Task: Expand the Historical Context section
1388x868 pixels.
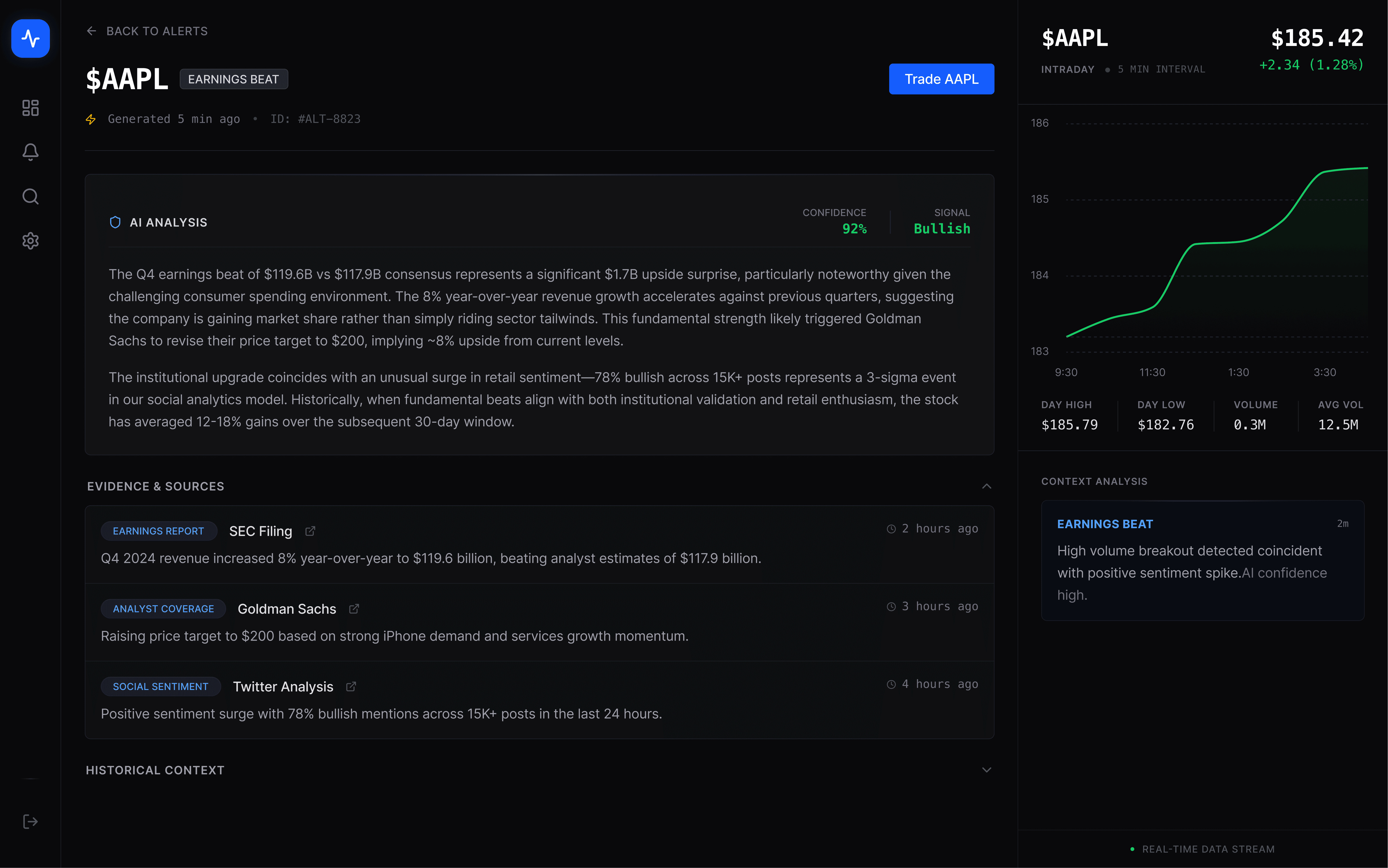Action: 986,770
